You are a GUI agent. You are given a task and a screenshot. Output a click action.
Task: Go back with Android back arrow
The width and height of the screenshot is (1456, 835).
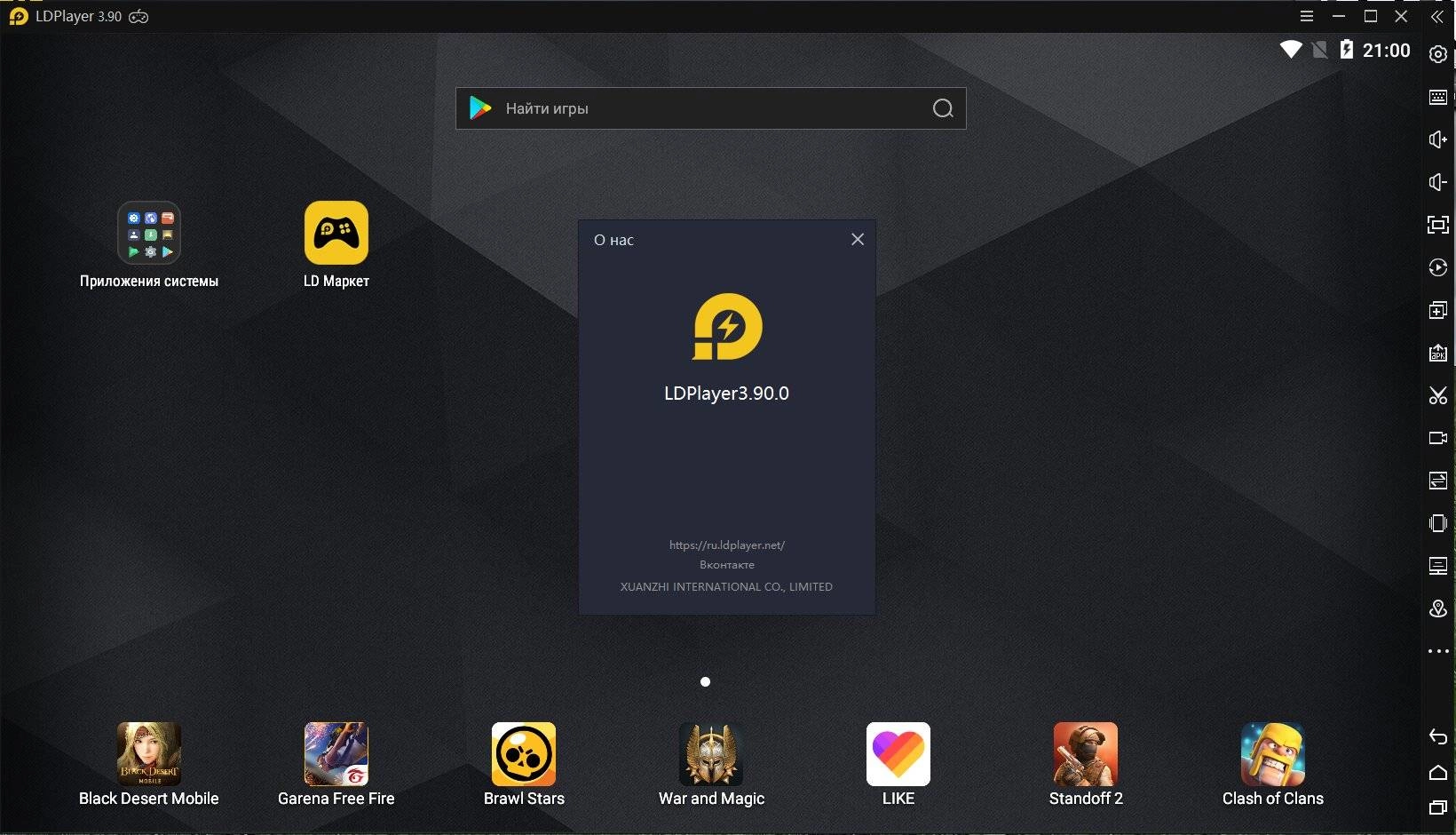tap(1437, 736)
